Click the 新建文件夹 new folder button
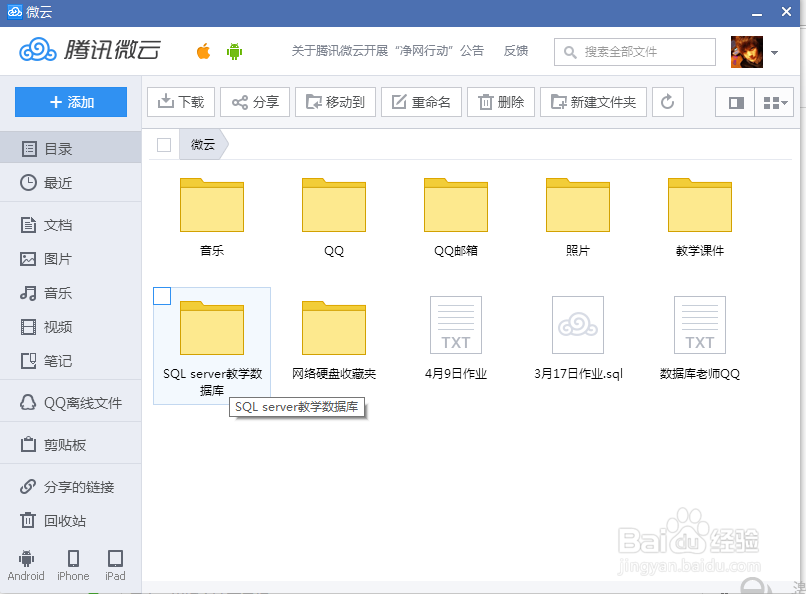Viewport: 806px width, 594px height. coord(593,102)
